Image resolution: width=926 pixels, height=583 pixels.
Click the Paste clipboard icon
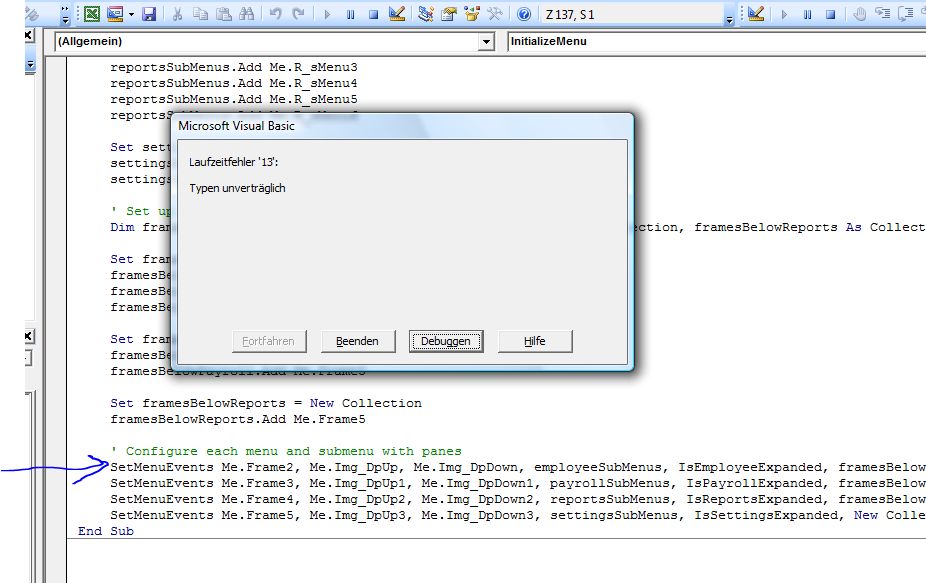coord(224,14)
